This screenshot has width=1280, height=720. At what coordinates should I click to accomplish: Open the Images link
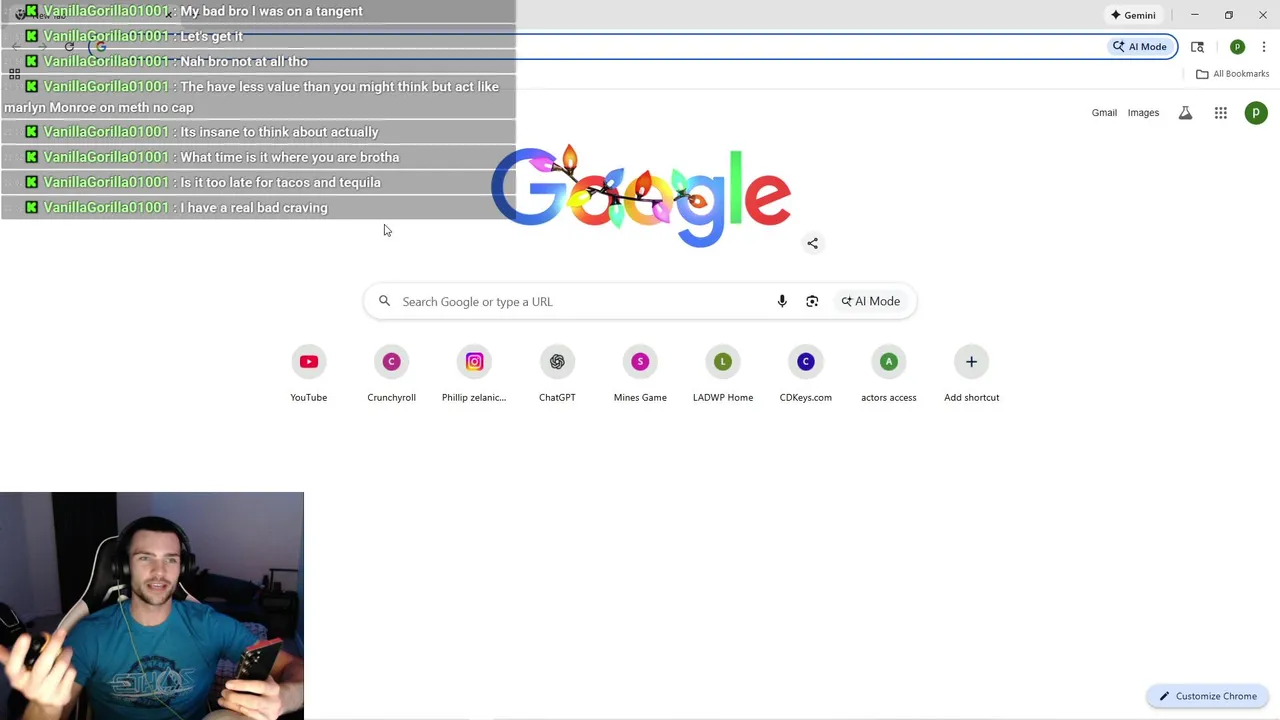coord(1143,113)
